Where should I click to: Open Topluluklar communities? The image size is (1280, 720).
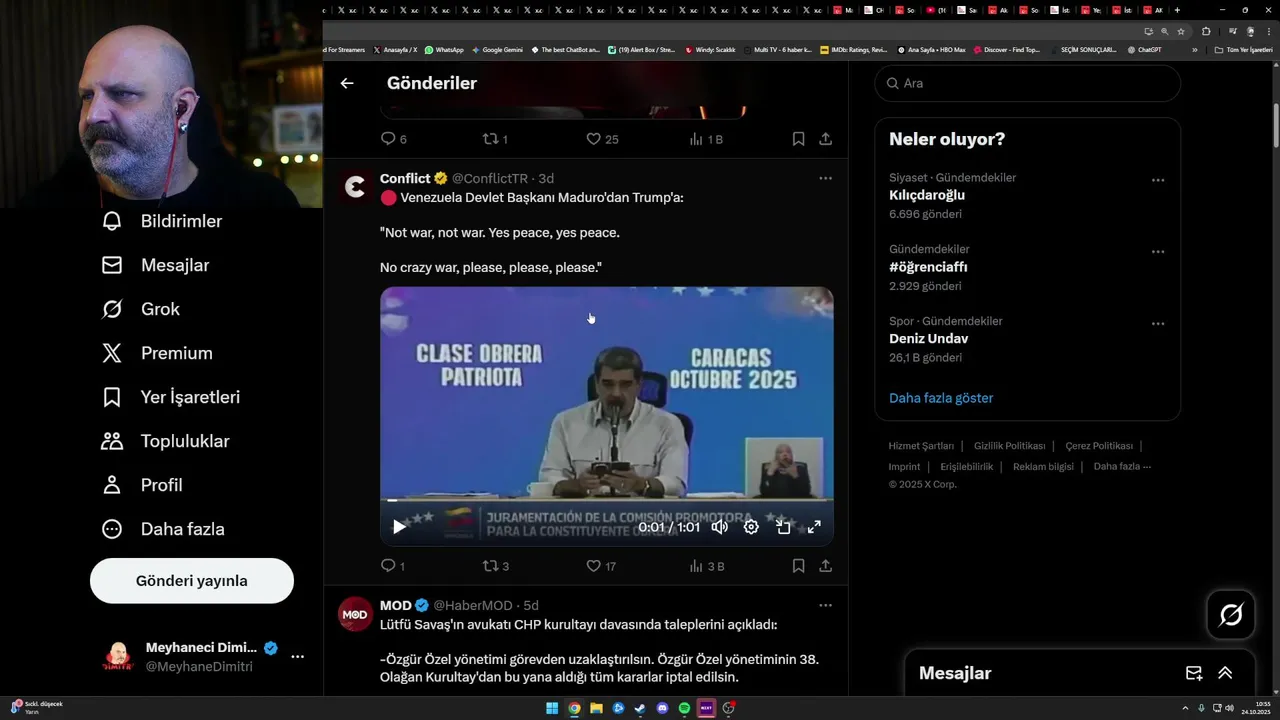tap(166, 441)
